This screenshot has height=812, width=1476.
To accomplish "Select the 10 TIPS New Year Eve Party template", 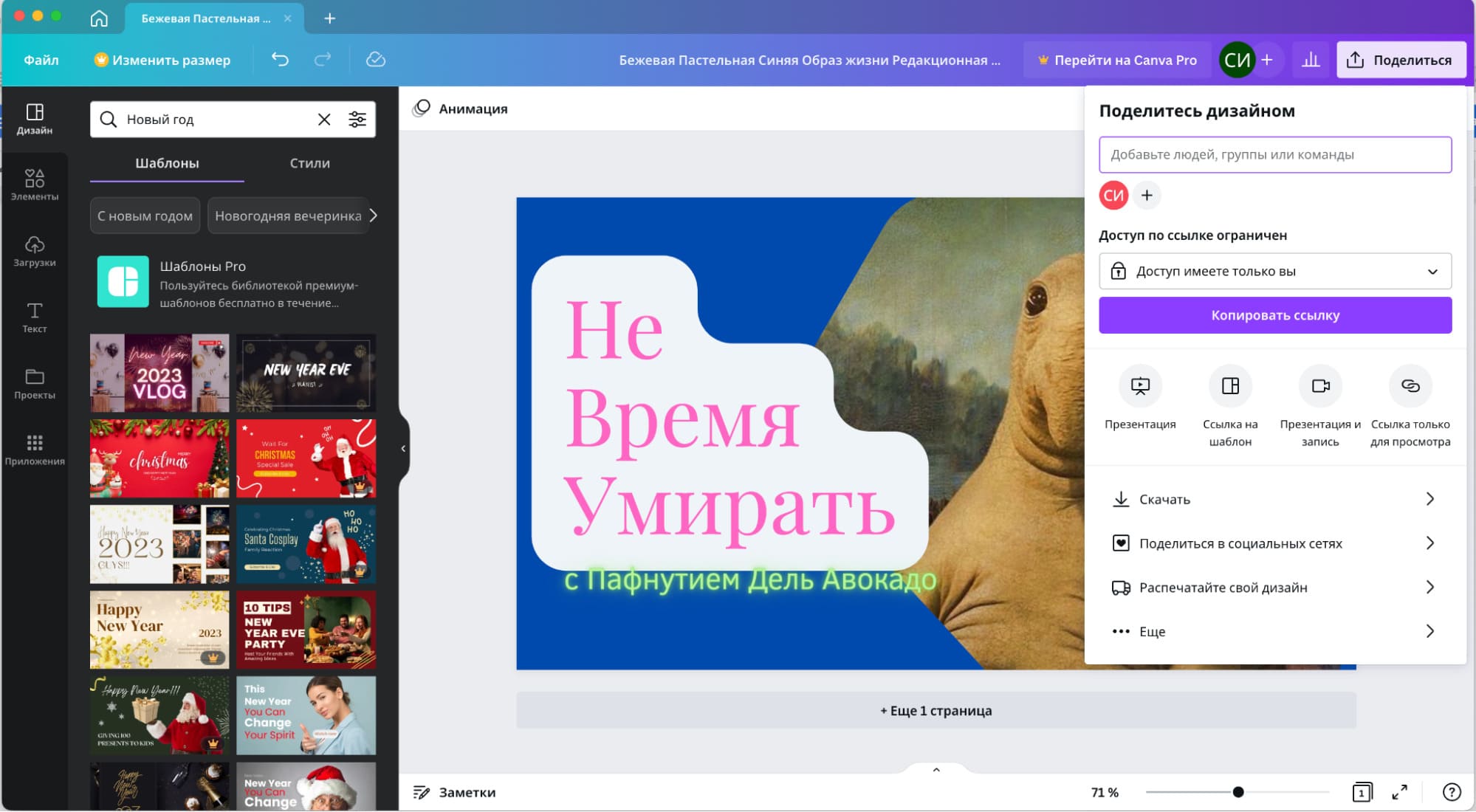I will pyautogui.click(x=306, y=630).
